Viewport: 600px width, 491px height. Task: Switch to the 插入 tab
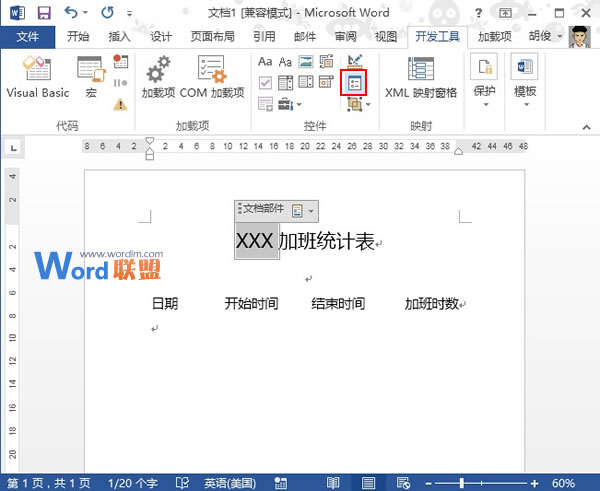pyautogui.click(x=119, y=37)
